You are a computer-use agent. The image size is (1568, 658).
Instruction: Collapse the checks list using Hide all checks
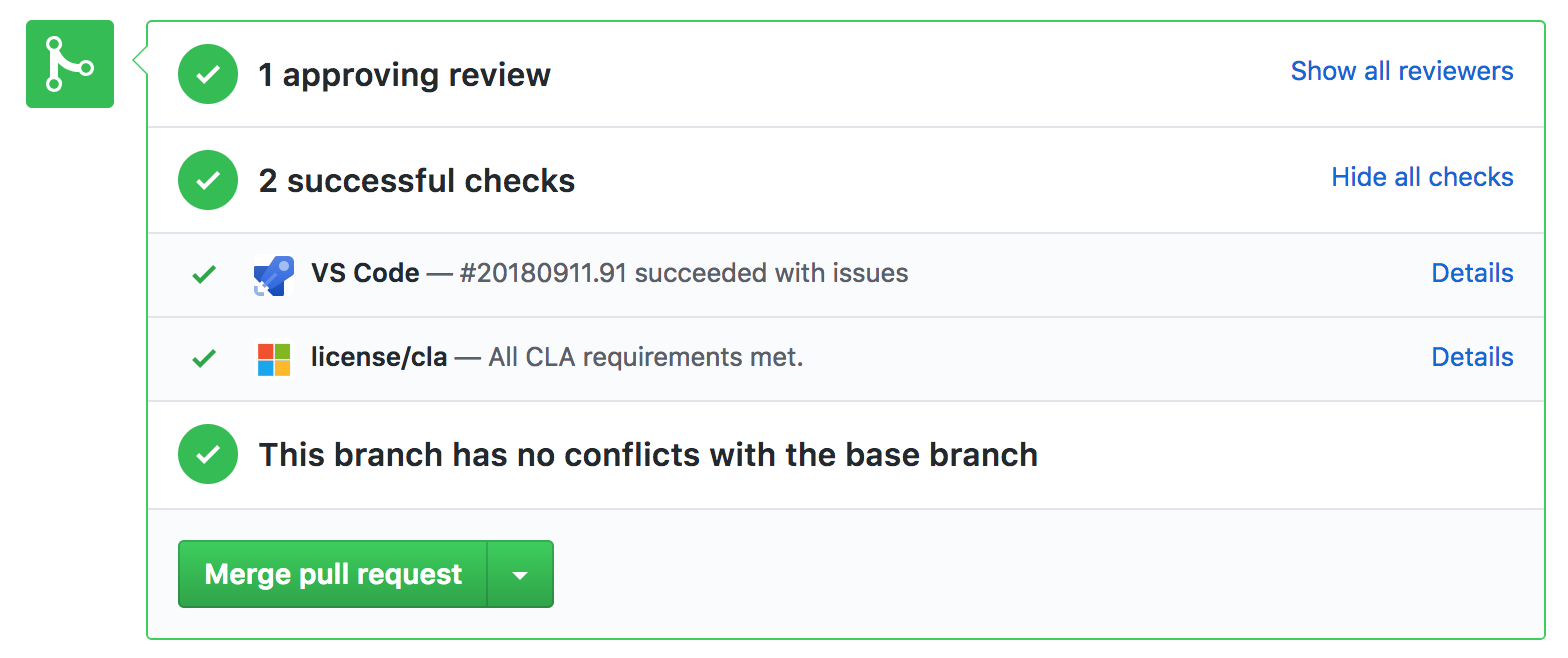pyautogui.click(x=1422, y=177)
